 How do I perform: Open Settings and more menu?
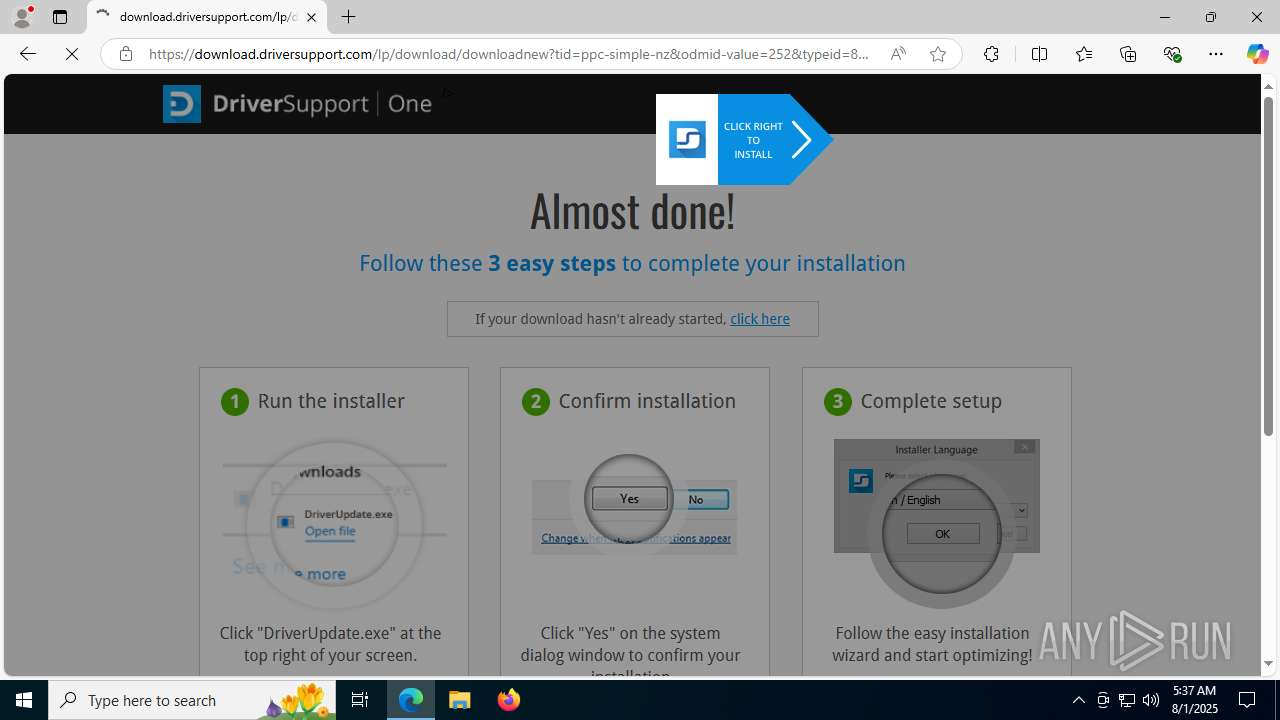tap(1216, 54)
